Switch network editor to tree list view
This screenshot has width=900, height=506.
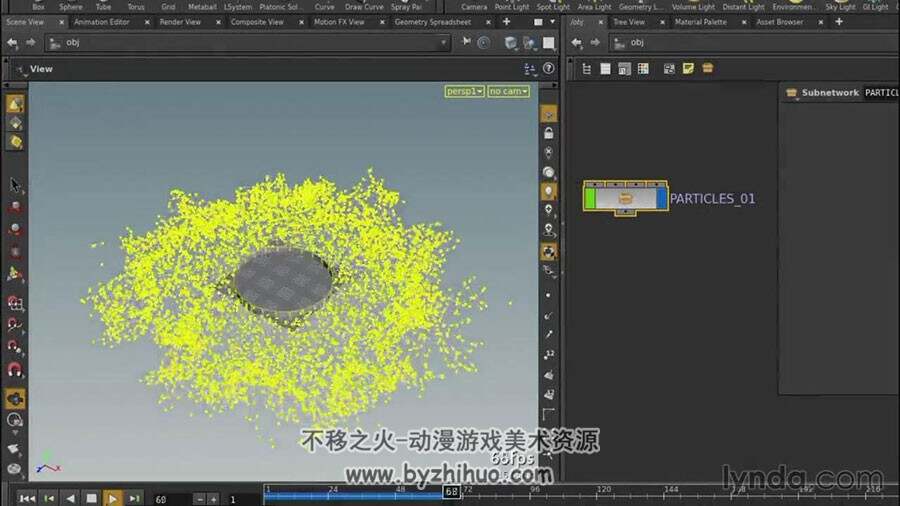click(586, 69)
